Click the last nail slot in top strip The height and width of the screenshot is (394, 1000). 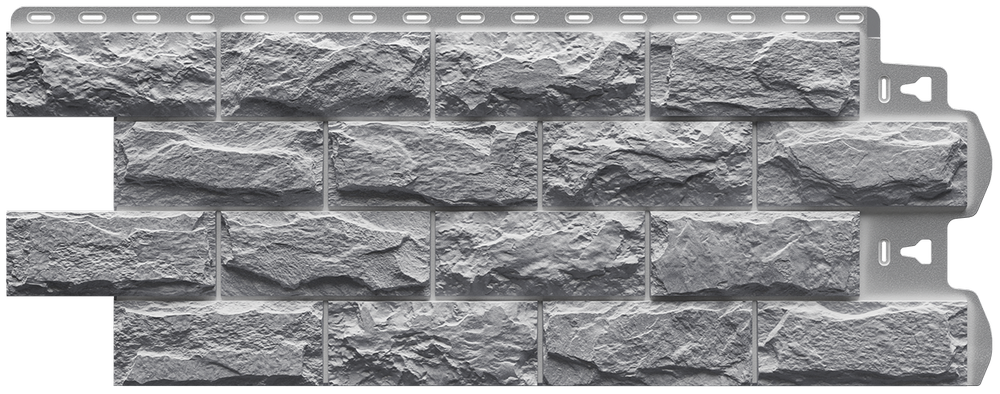(x=849, y=18)
